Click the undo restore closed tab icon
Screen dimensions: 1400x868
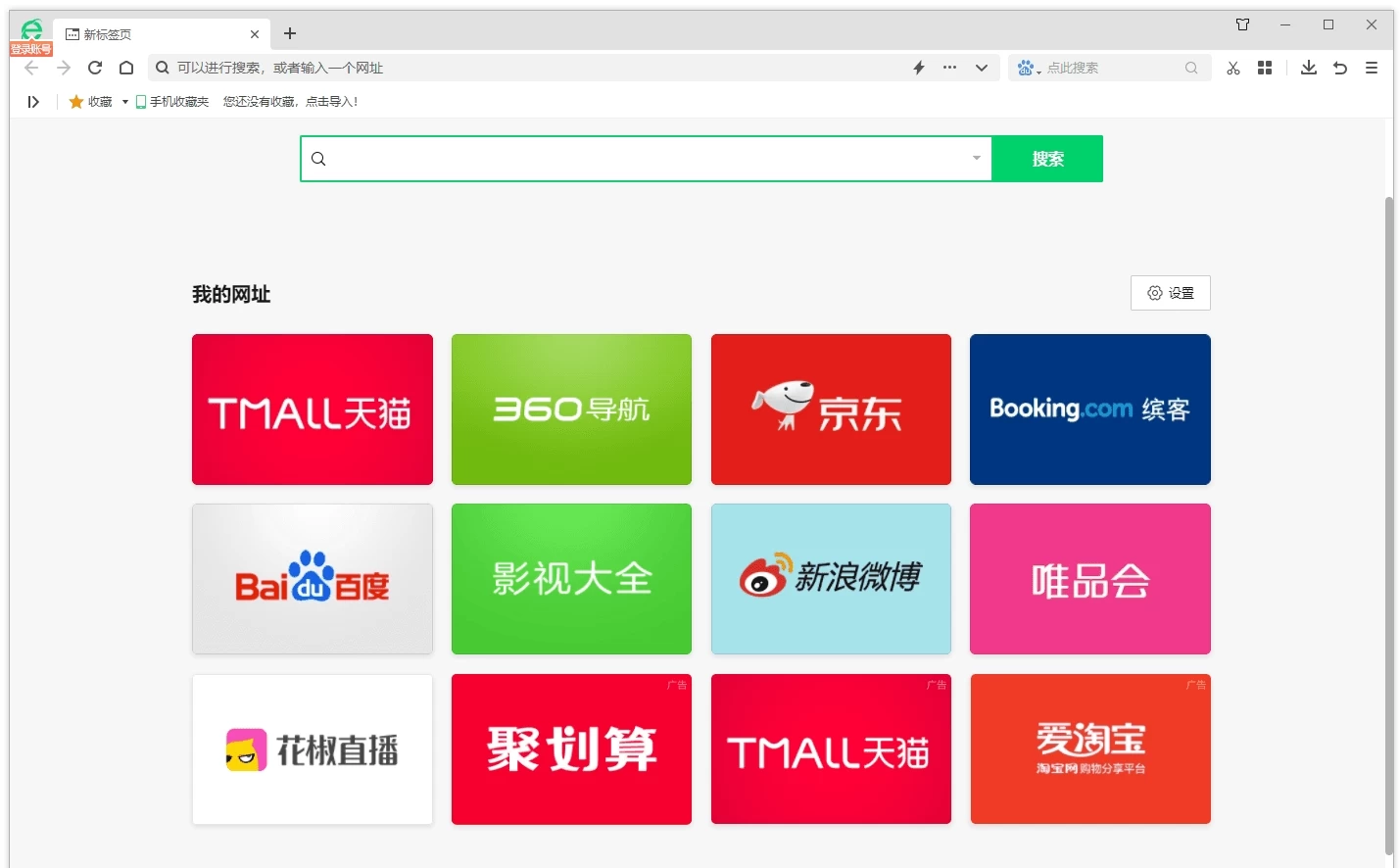[x=1340, y=68]
